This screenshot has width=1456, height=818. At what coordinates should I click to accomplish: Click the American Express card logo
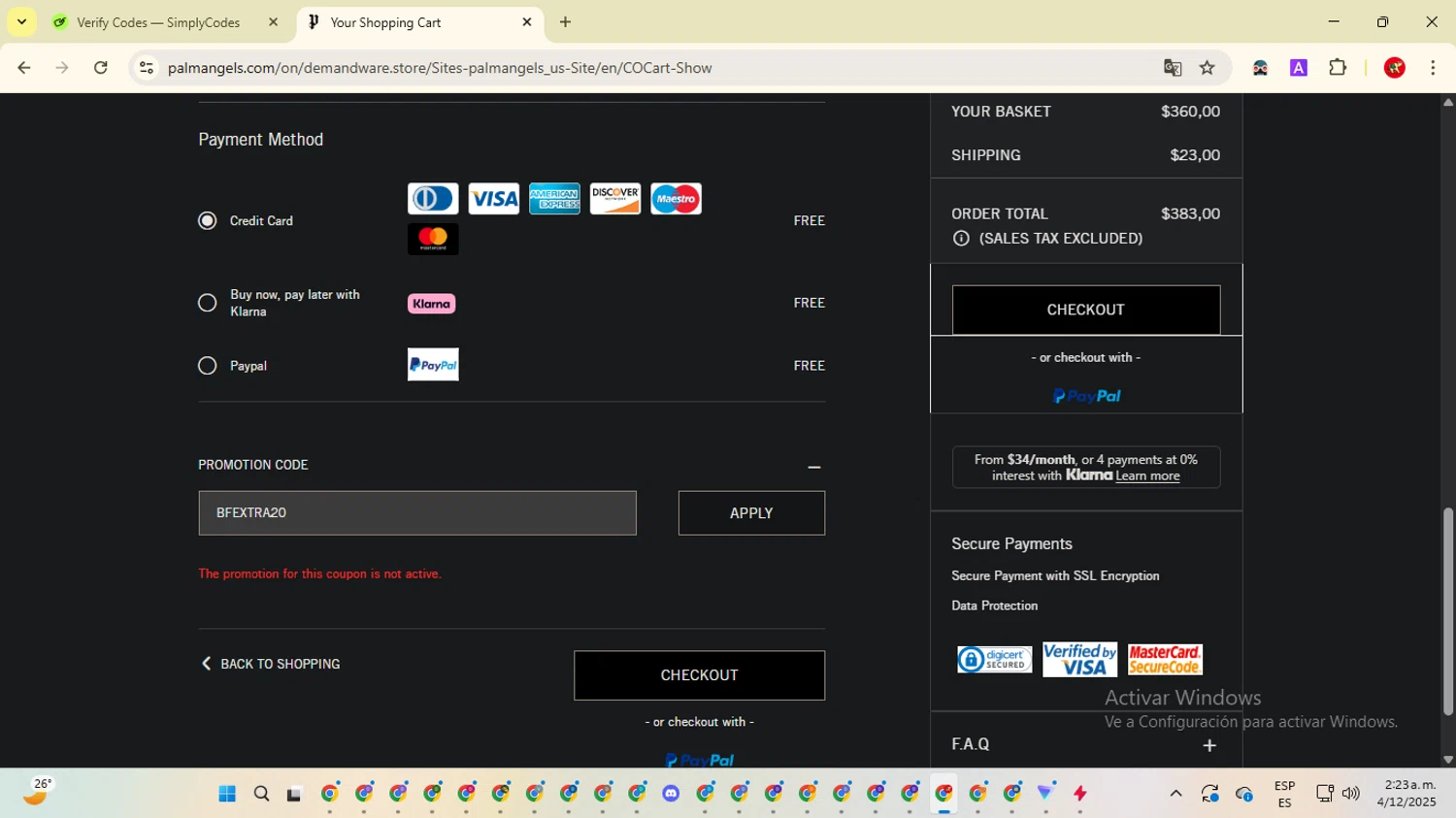[x=554, y=199]
